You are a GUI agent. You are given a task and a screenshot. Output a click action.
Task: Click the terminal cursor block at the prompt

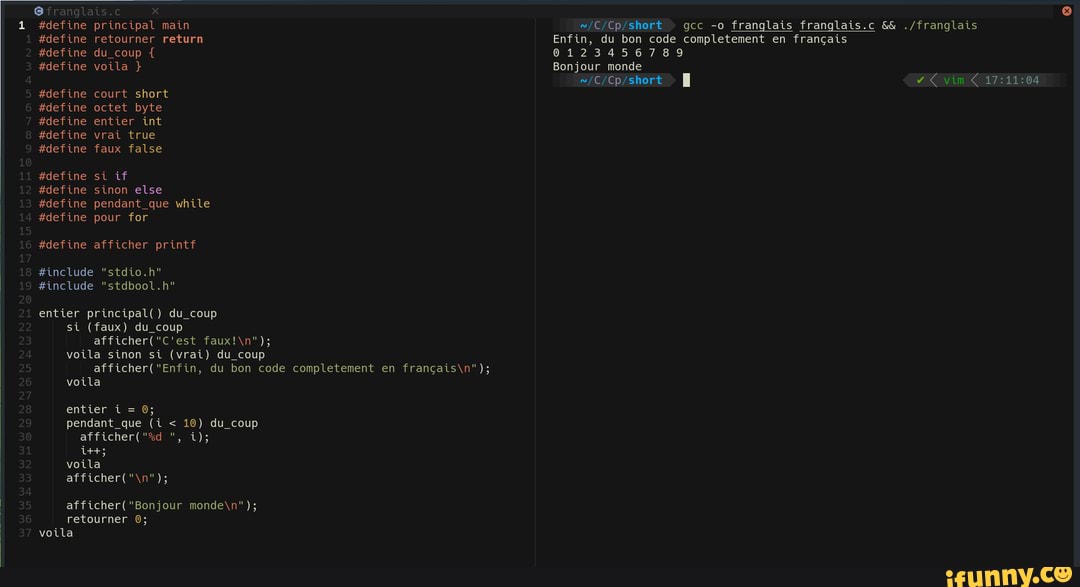tap(687, 81)
